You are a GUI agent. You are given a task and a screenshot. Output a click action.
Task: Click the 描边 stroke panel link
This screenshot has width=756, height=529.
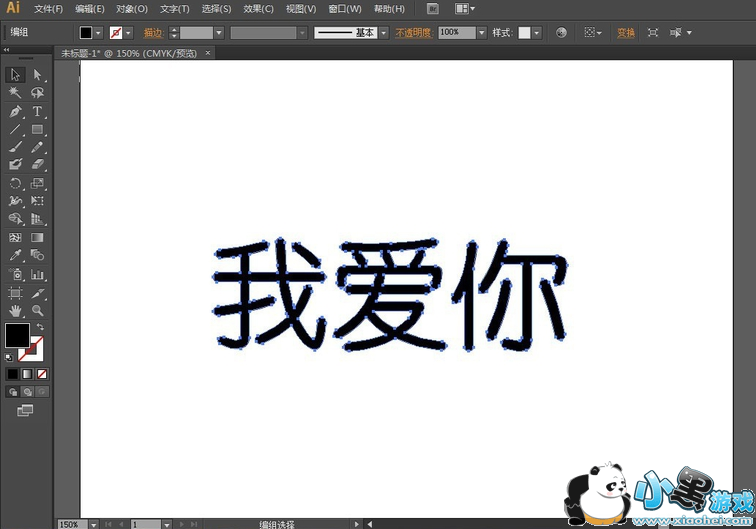pos(153,33)
